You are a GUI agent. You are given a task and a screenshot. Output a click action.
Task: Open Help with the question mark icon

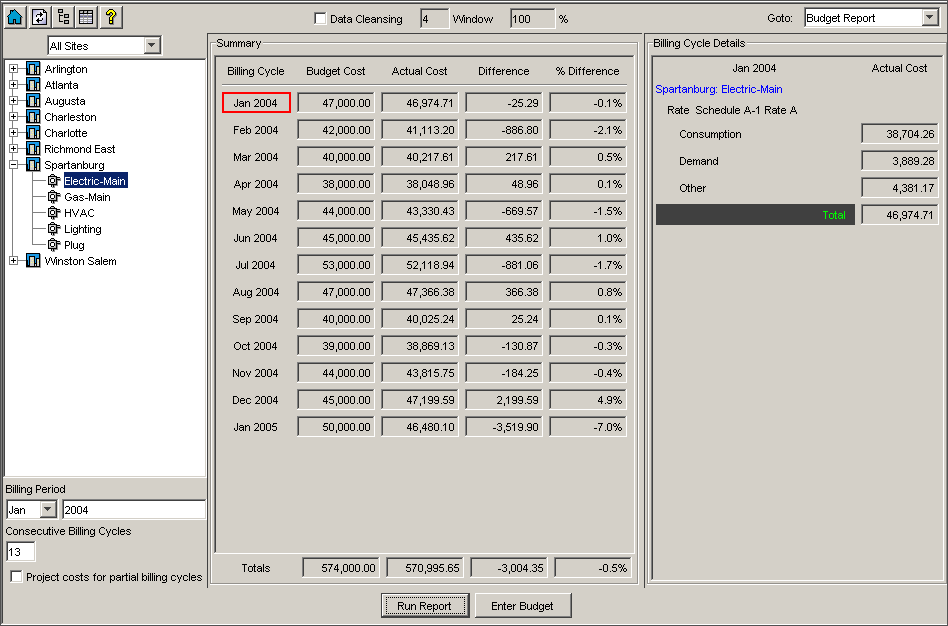(111, 17)
